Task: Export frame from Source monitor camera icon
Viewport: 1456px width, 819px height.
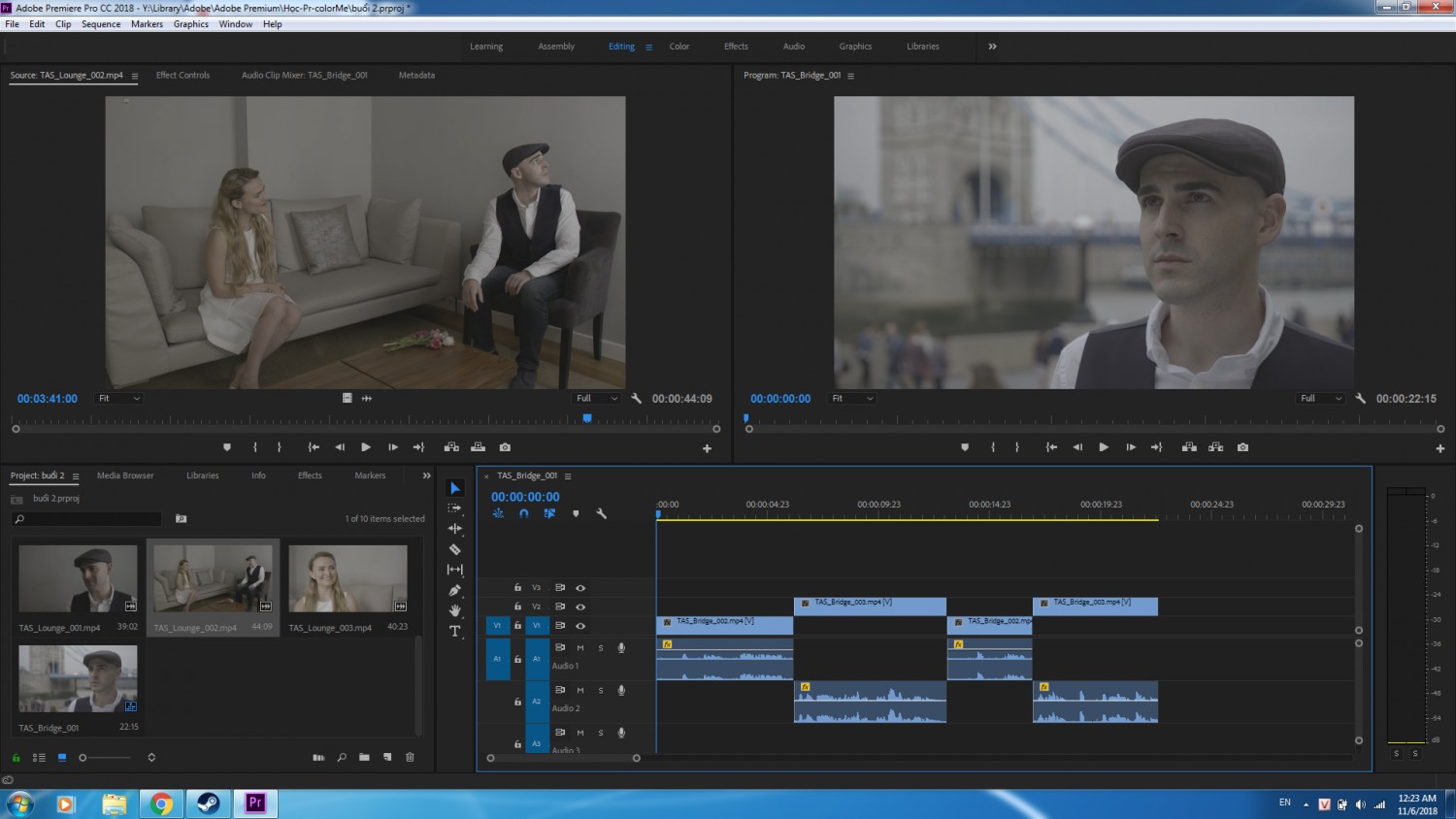Action: pyautogui.click(x=505, y=447)
